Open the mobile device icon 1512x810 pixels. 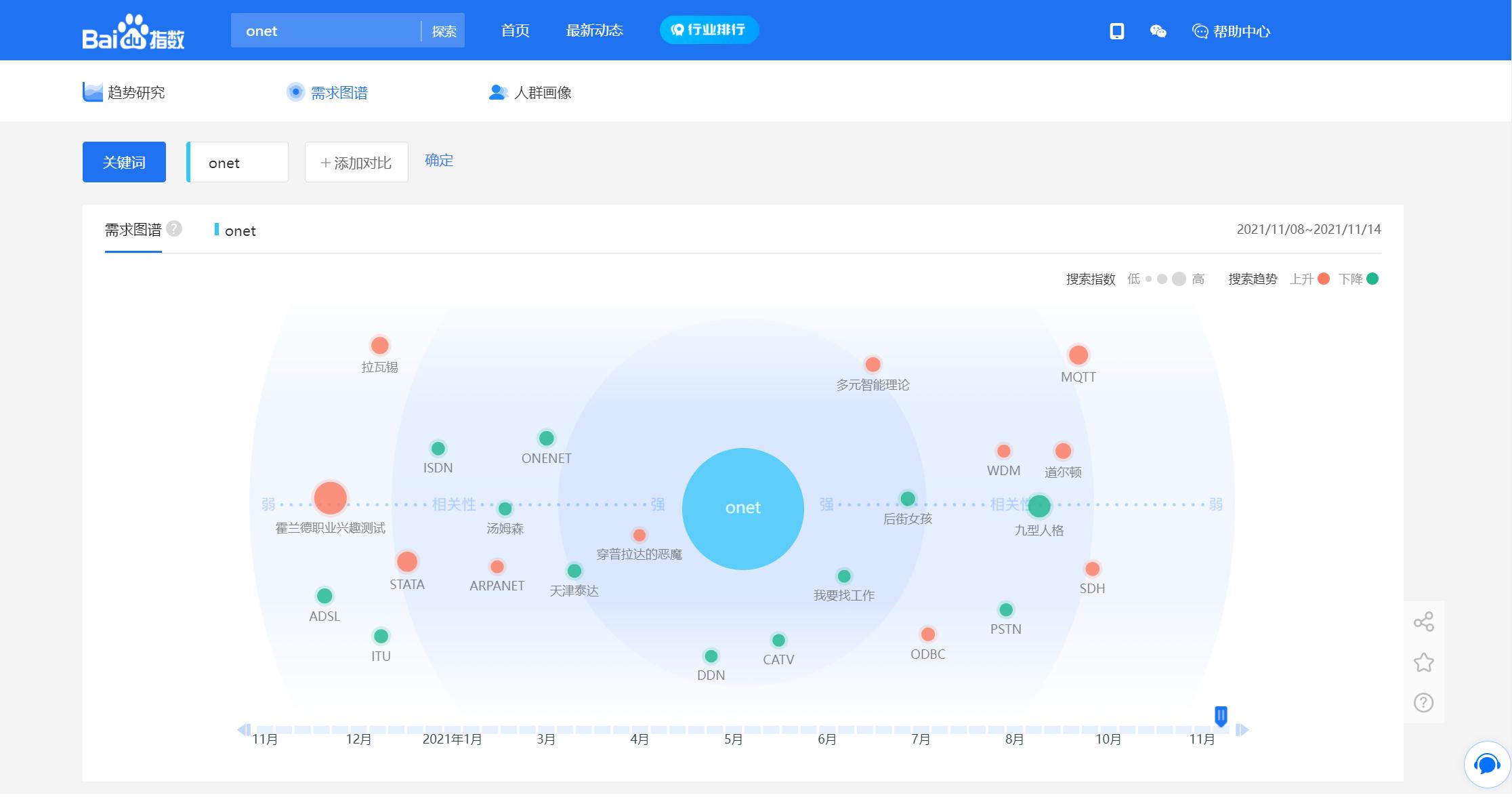pos(1117,31)
